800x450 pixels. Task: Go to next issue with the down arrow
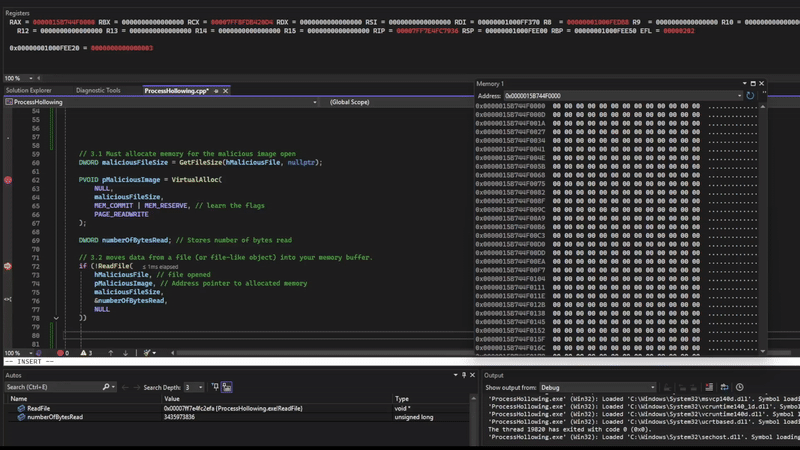[x=126, y=353]
